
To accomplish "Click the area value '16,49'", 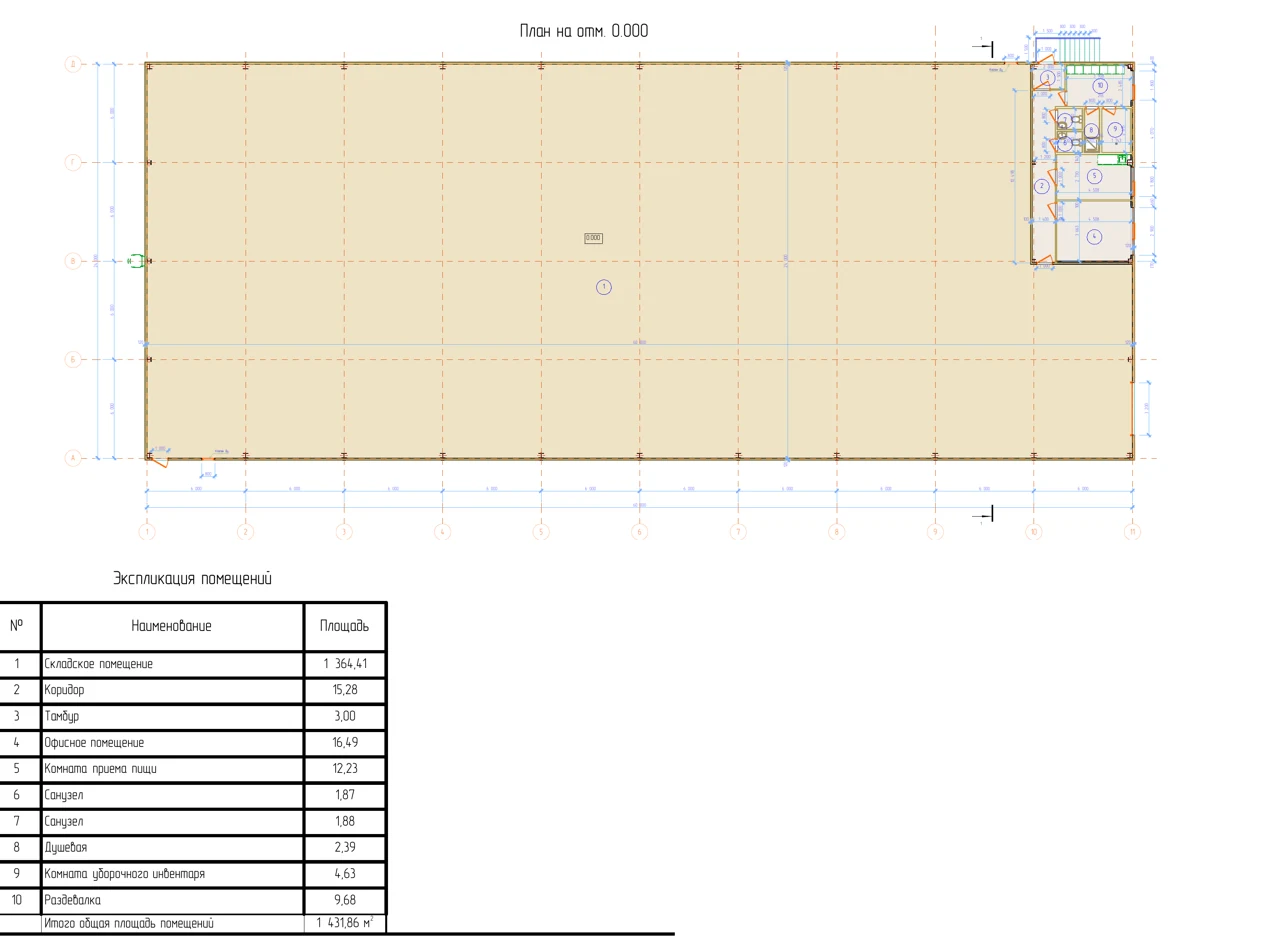I will click(x=345, y=743).
